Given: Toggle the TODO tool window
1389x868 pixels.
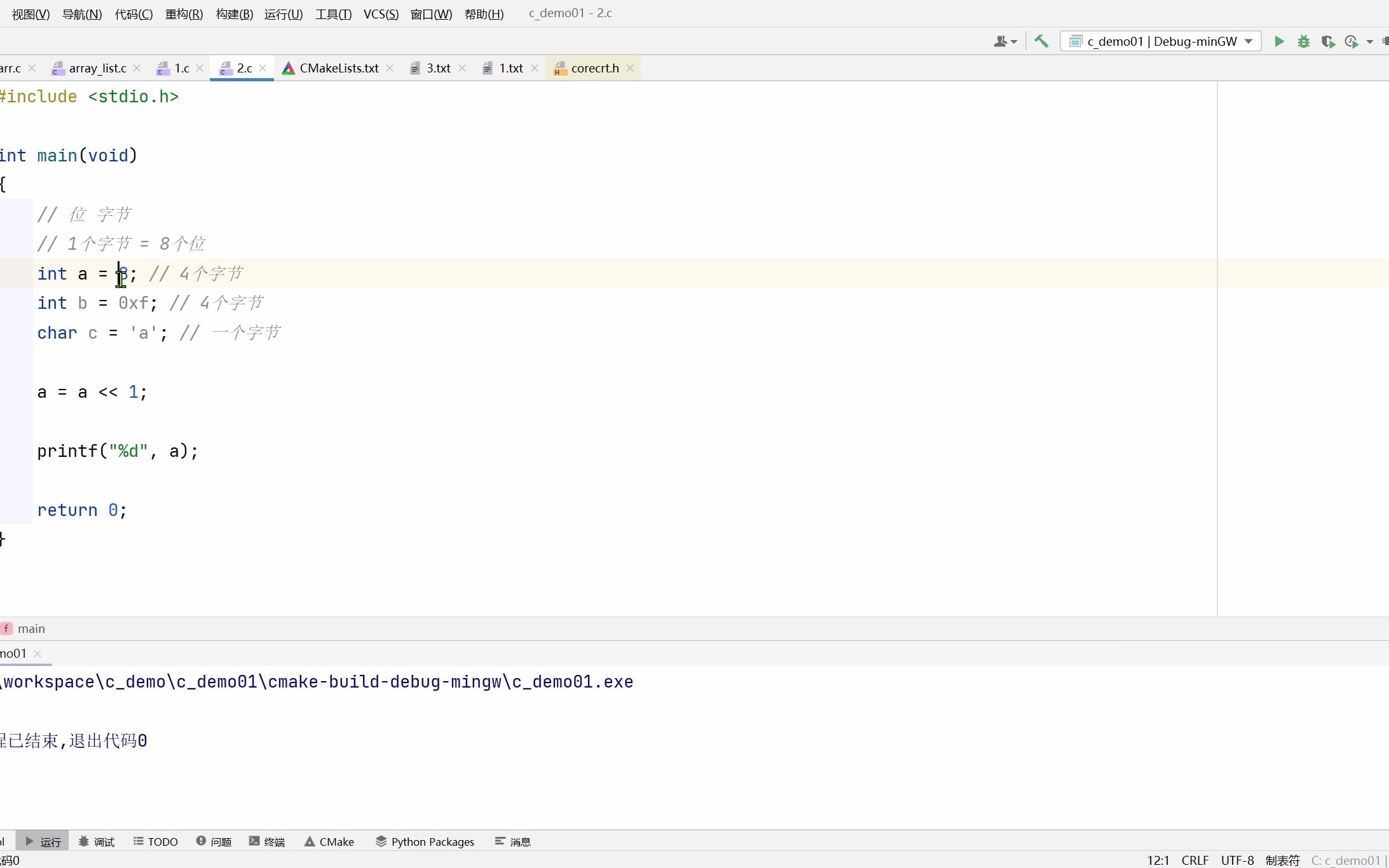Looking at the screenshot, I should point(156,841).
